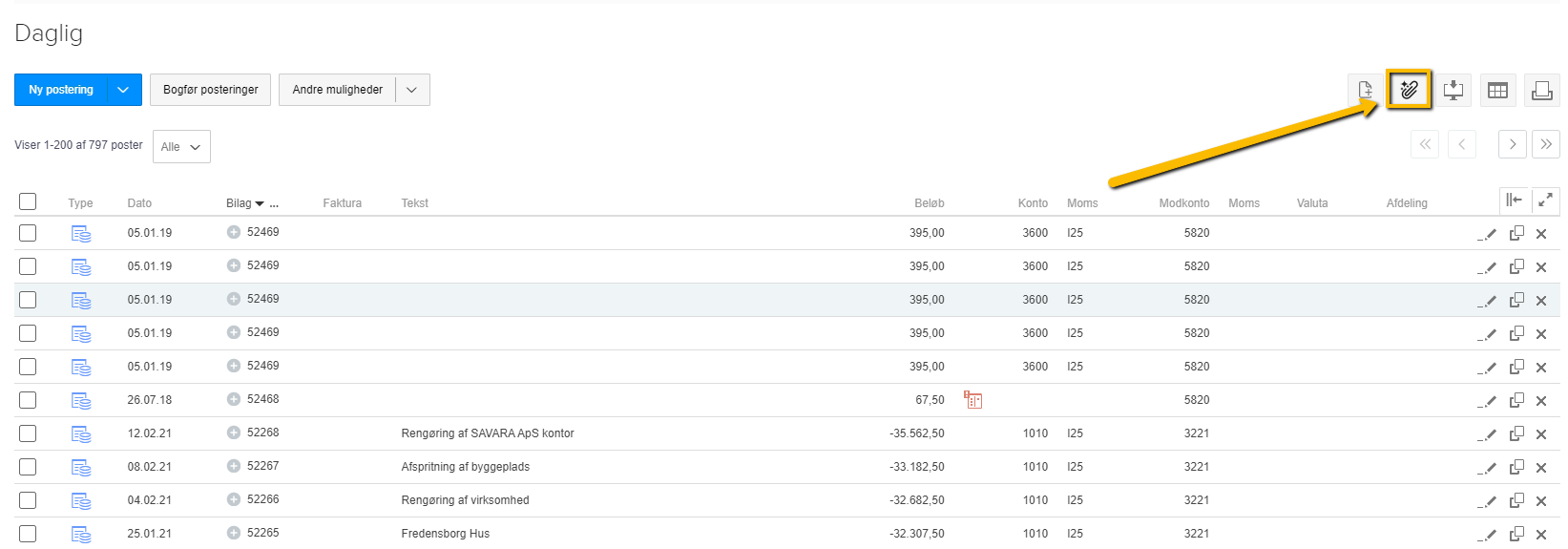Check the box for bilag 52468
1568x549 pixels.
tap(28, 400)
